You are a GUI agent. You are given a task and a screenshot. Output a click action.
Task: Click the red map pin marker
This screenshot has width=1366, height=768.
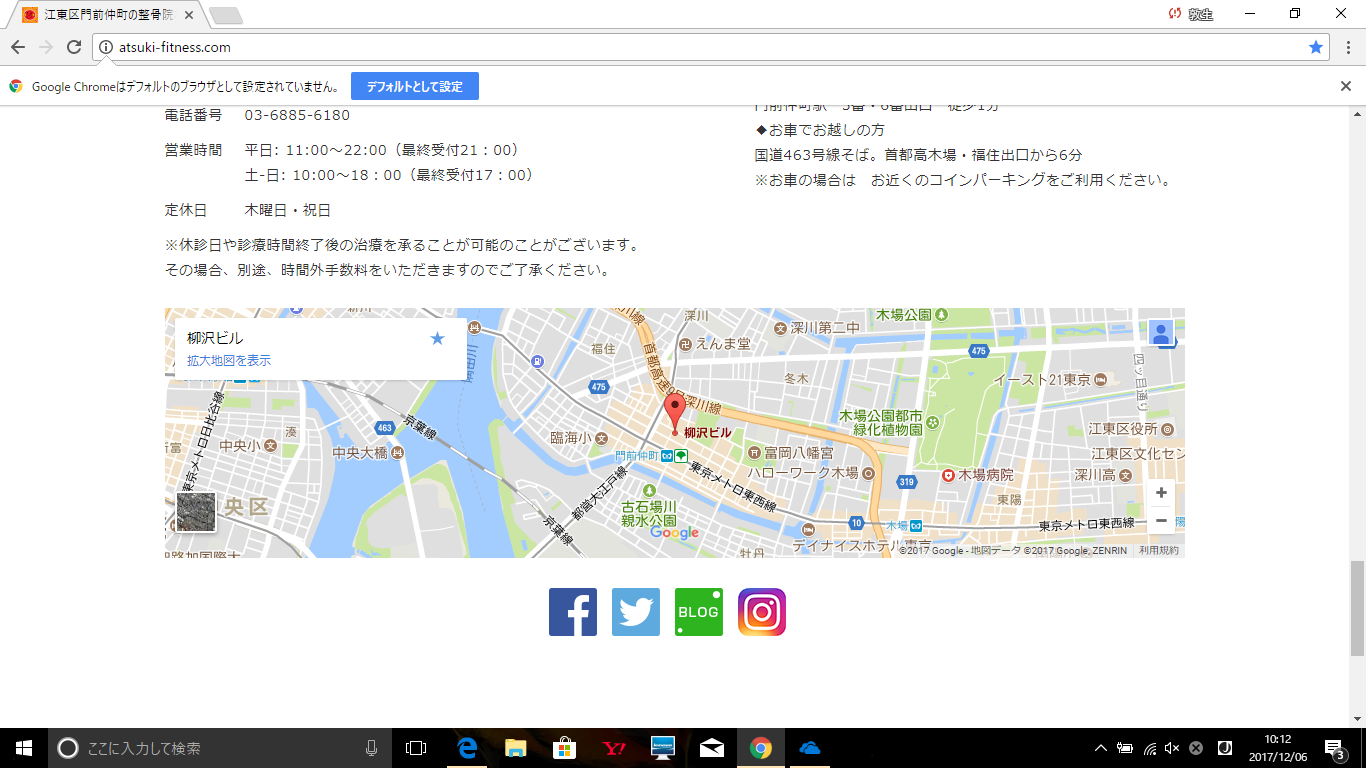click(x=675, y=412)
